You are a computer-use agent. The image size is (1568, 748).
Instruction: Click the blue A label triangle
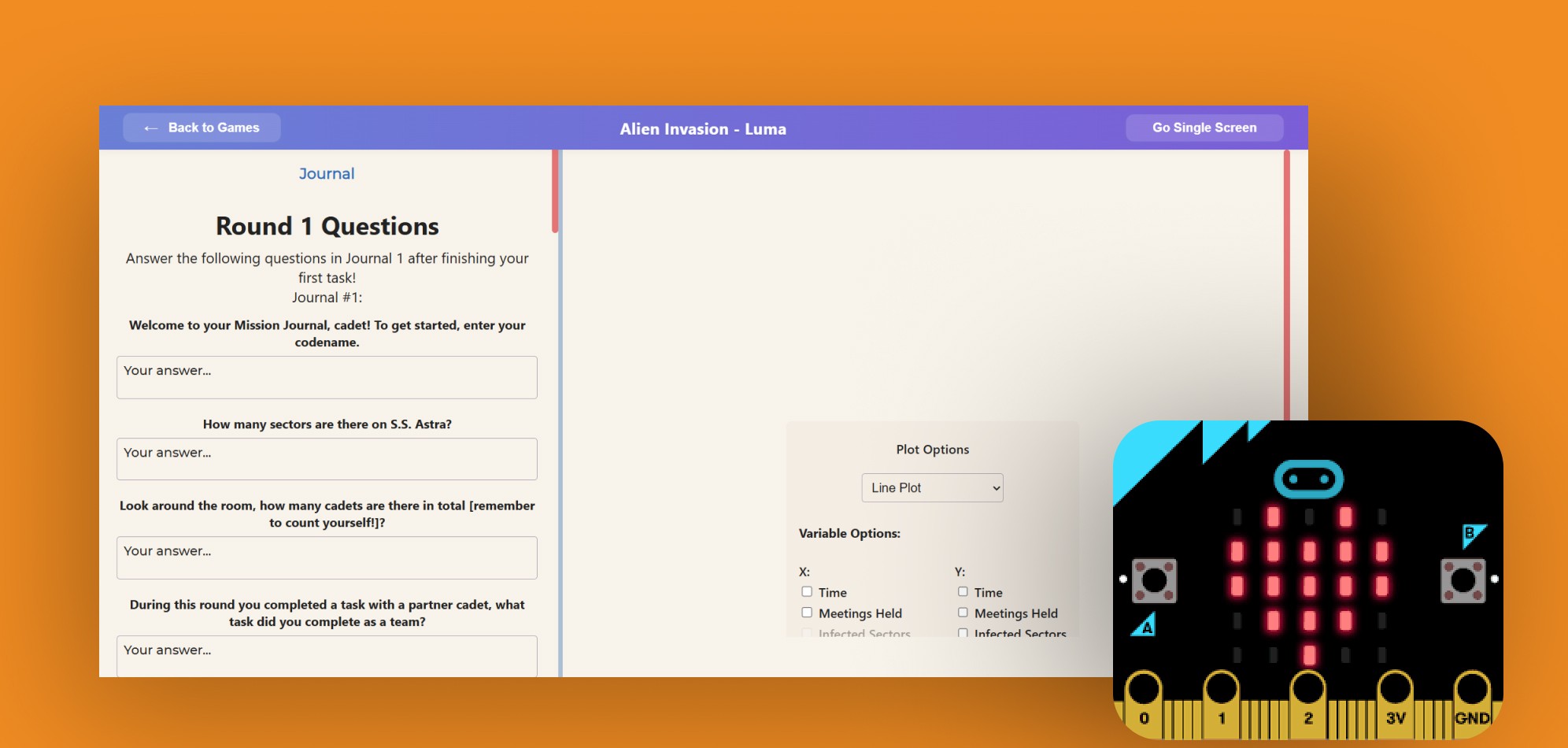(1145, 625)
